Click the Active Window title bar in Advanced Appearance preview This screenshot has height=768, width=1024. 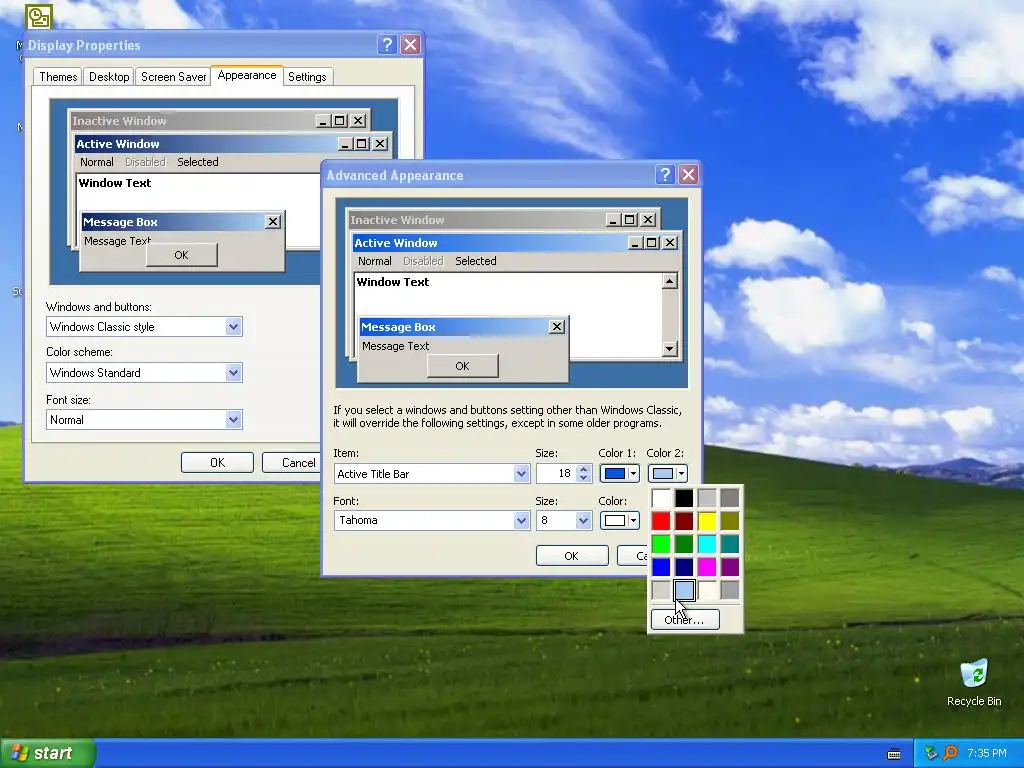tap(516, 243)
